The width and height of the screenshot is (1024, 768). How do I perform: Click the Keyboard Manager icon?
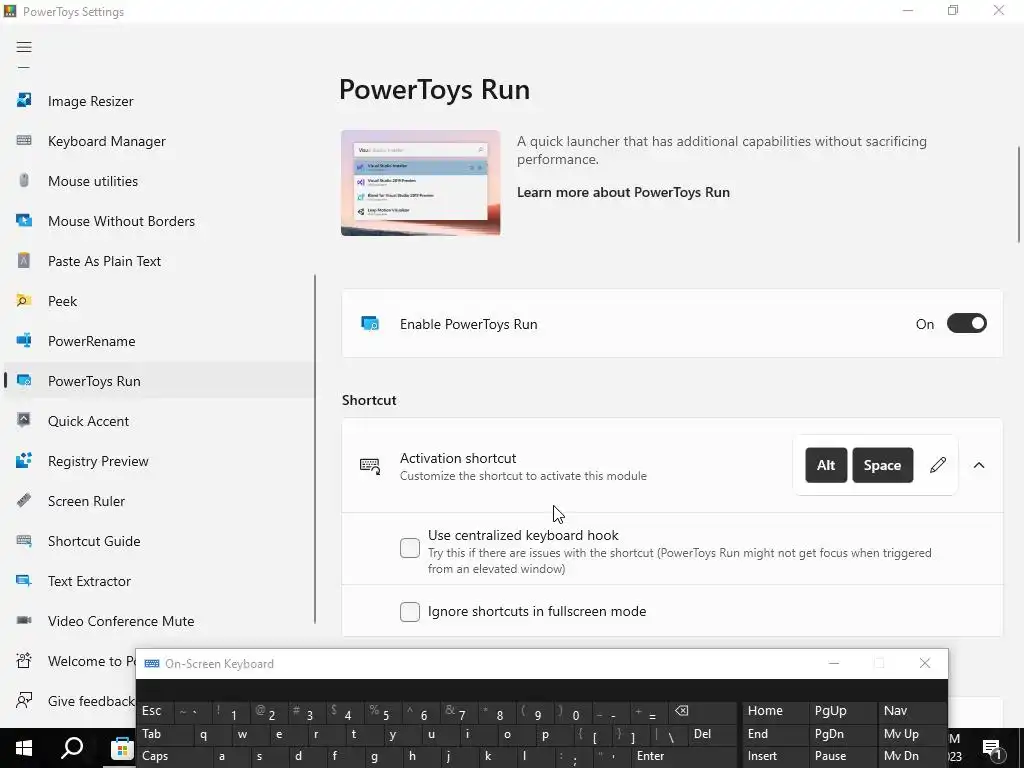coord(24,140)
